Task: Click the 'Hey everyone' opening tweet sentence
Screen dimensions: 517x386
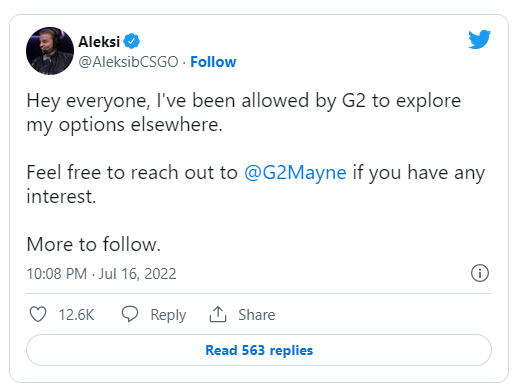Action: click(244, 113)
